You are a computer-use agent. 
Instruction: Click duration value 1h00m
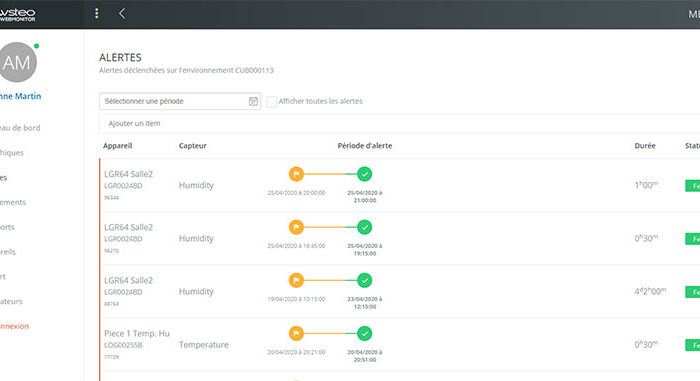(x=646, y=185)
